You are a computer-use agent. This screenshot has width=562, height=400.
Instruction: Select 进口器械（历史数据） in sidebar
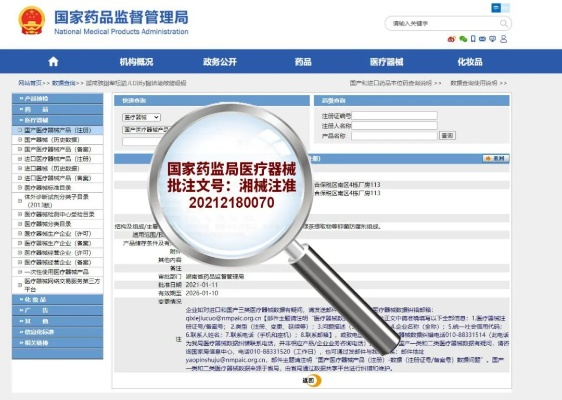click(57, 168)
